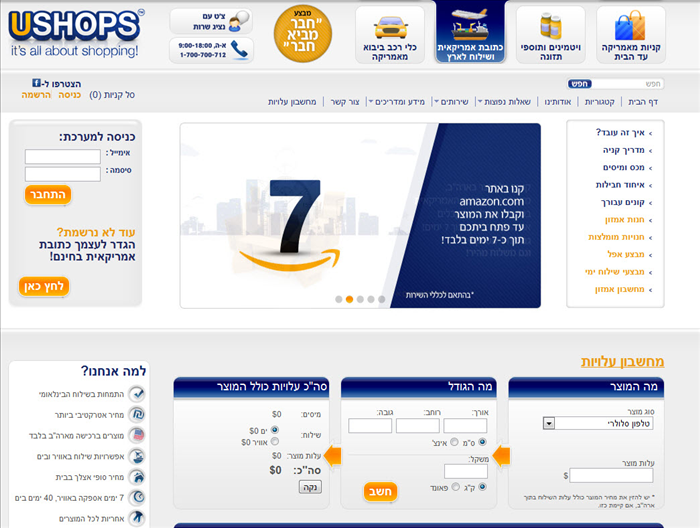Click the warranty icon for all products
Viewport: 700px width, 528px height.
[137, 518]
